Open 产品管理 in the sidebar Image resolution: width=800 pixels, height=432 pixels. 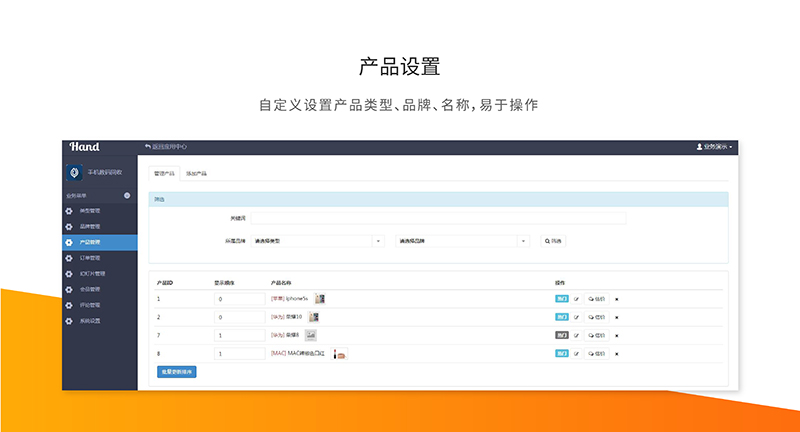100,242
